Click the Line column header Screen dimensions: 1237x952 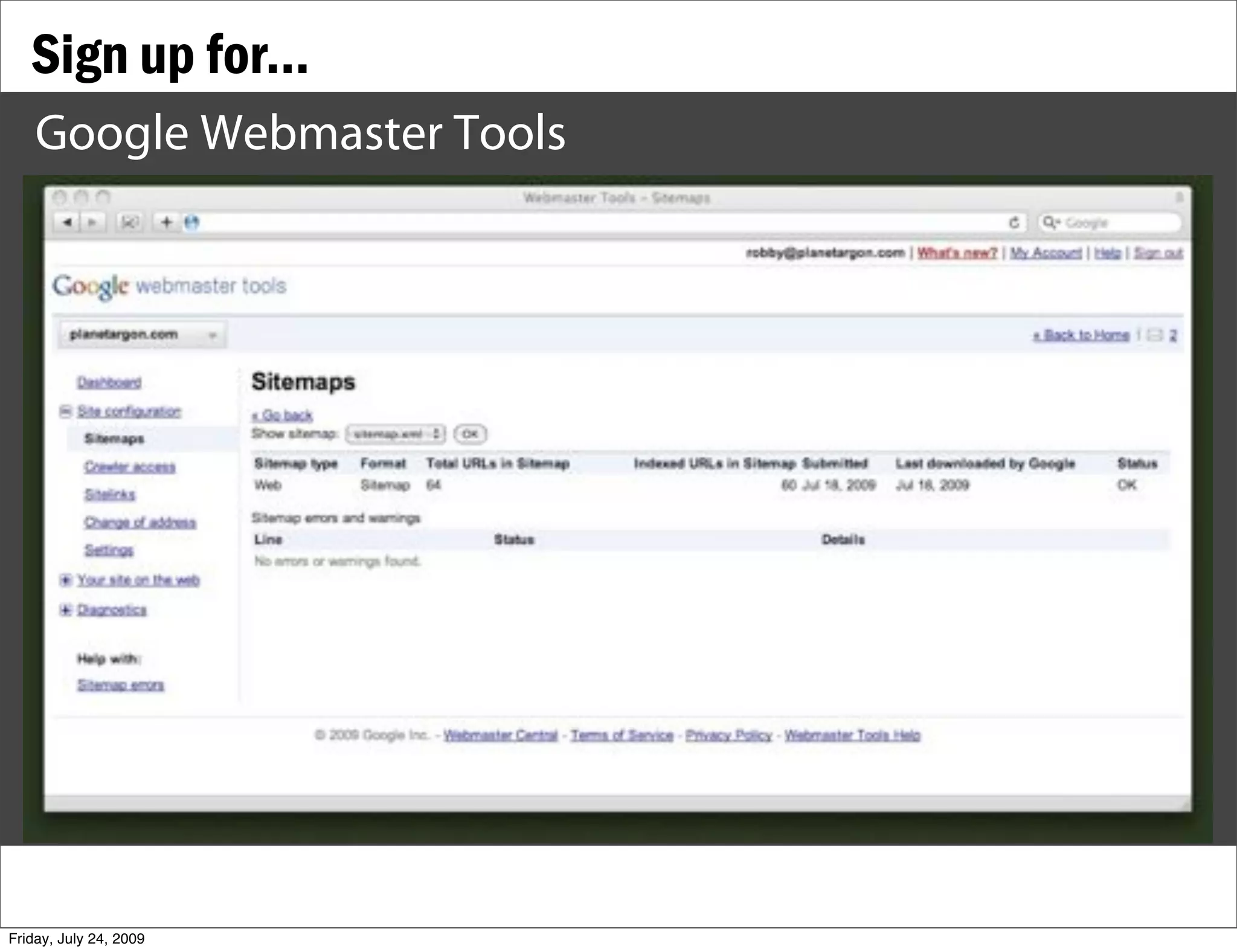coord(268,539)
